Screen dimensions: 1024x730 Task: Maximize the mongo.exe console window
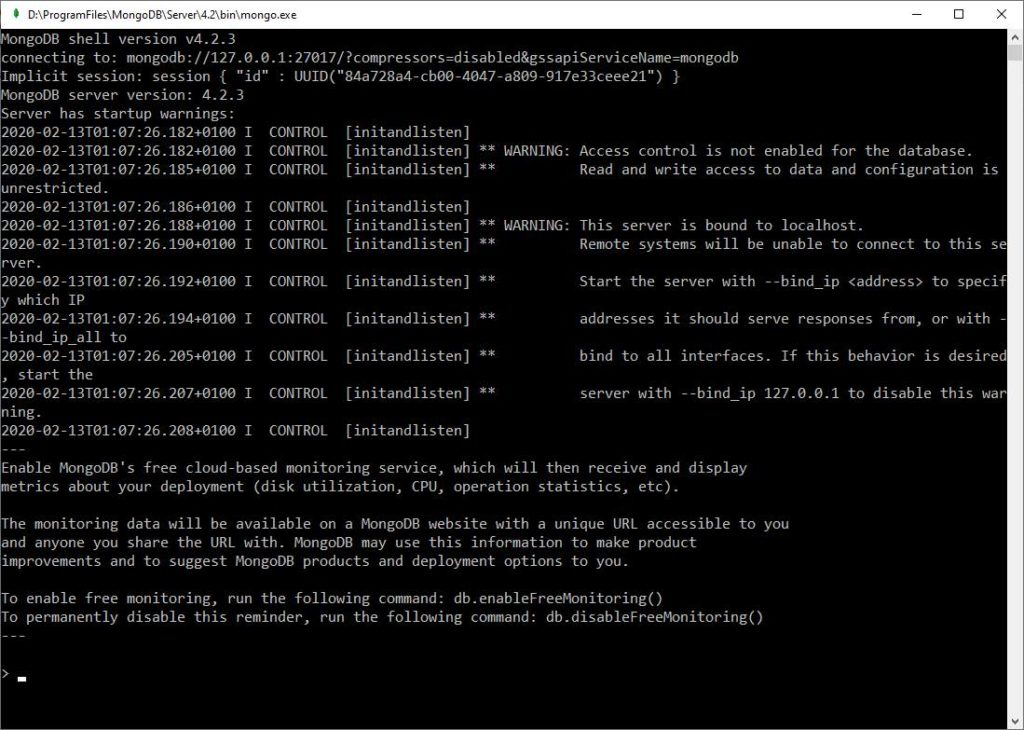point(959,14)
